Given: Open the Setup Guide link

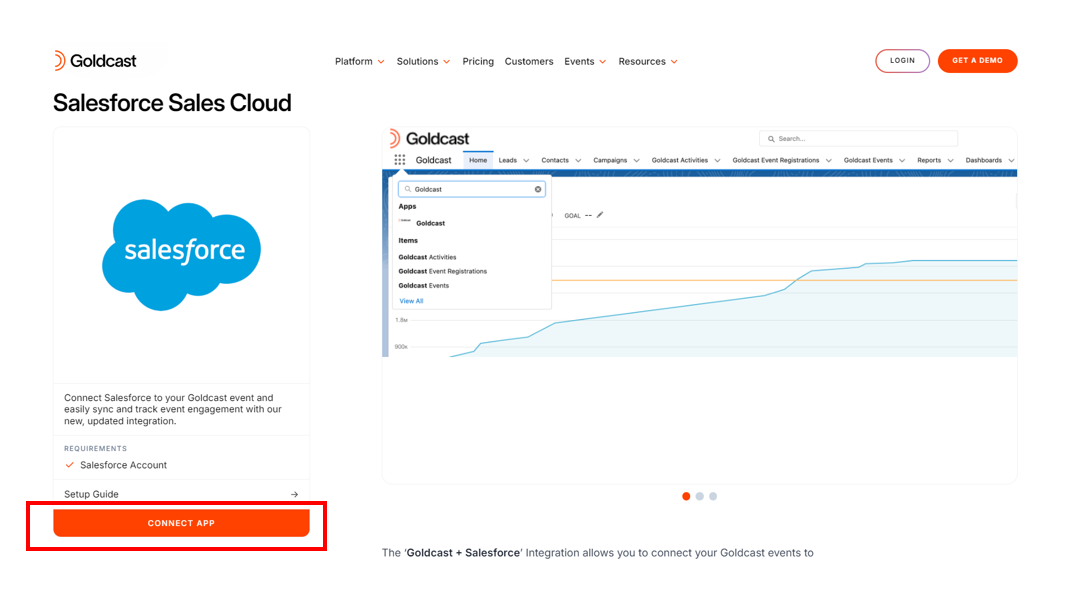Looking at the screenshot, I should (92, 494).
